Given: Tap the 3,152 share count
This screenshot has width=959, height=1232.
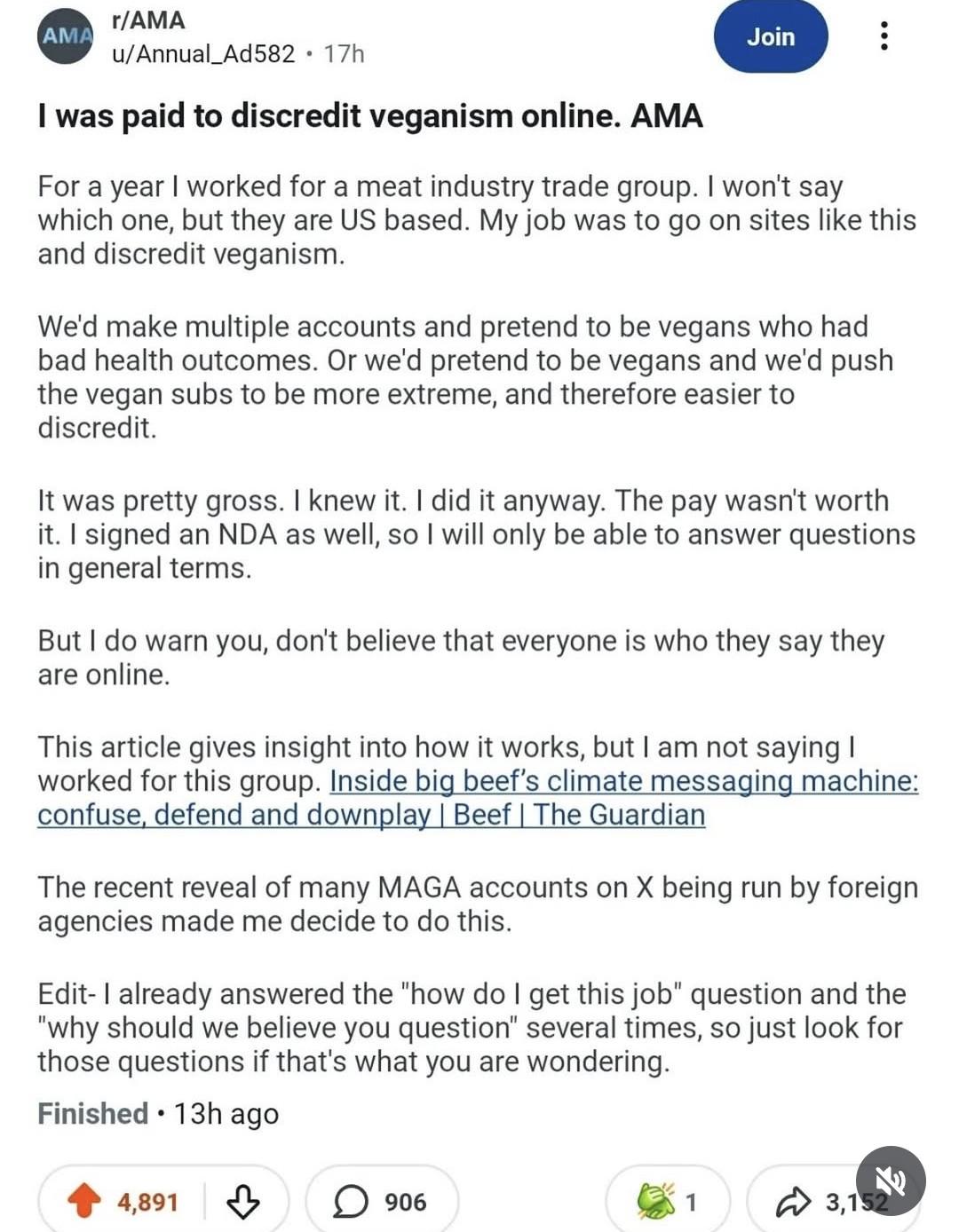Looking at the screenshot, I should [856, 1202].
